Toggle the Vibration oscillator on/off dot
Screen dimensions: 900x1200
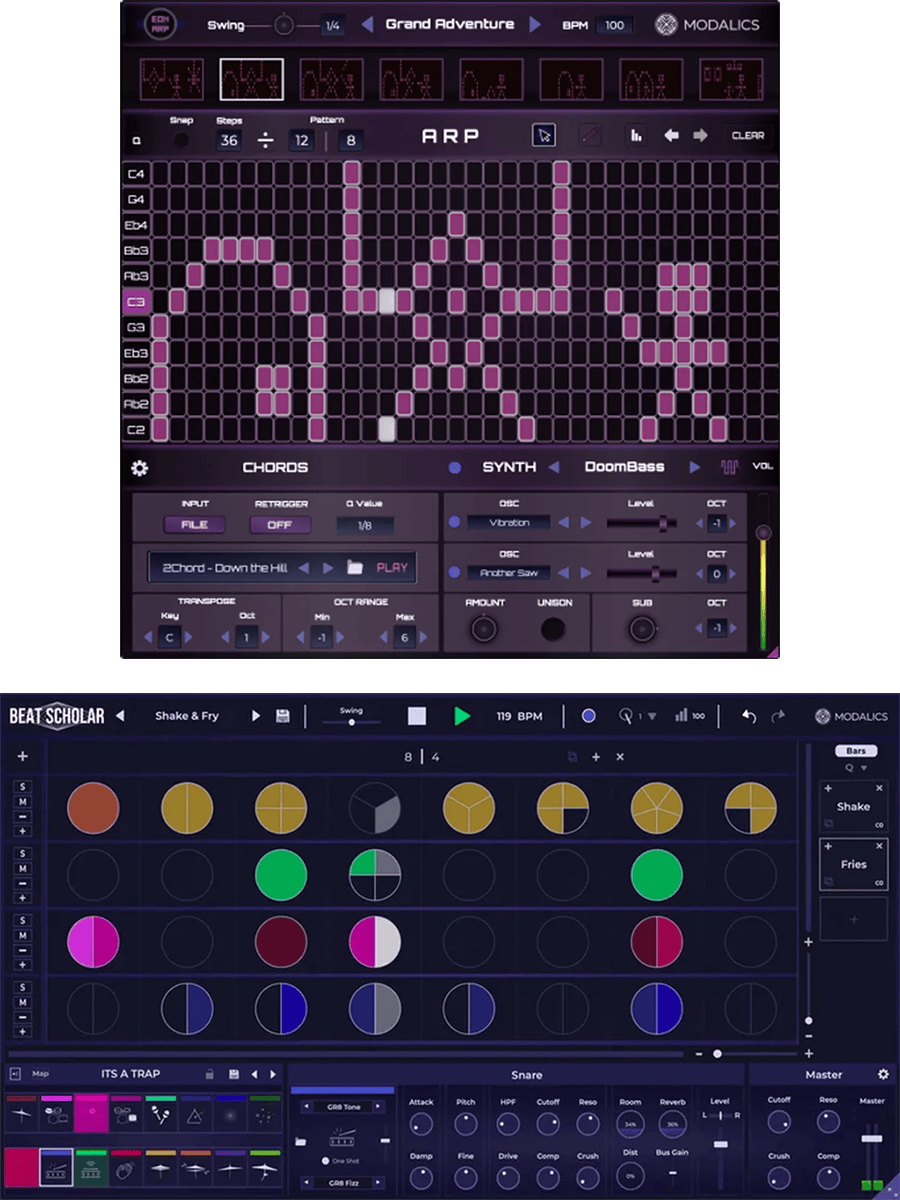454,522
